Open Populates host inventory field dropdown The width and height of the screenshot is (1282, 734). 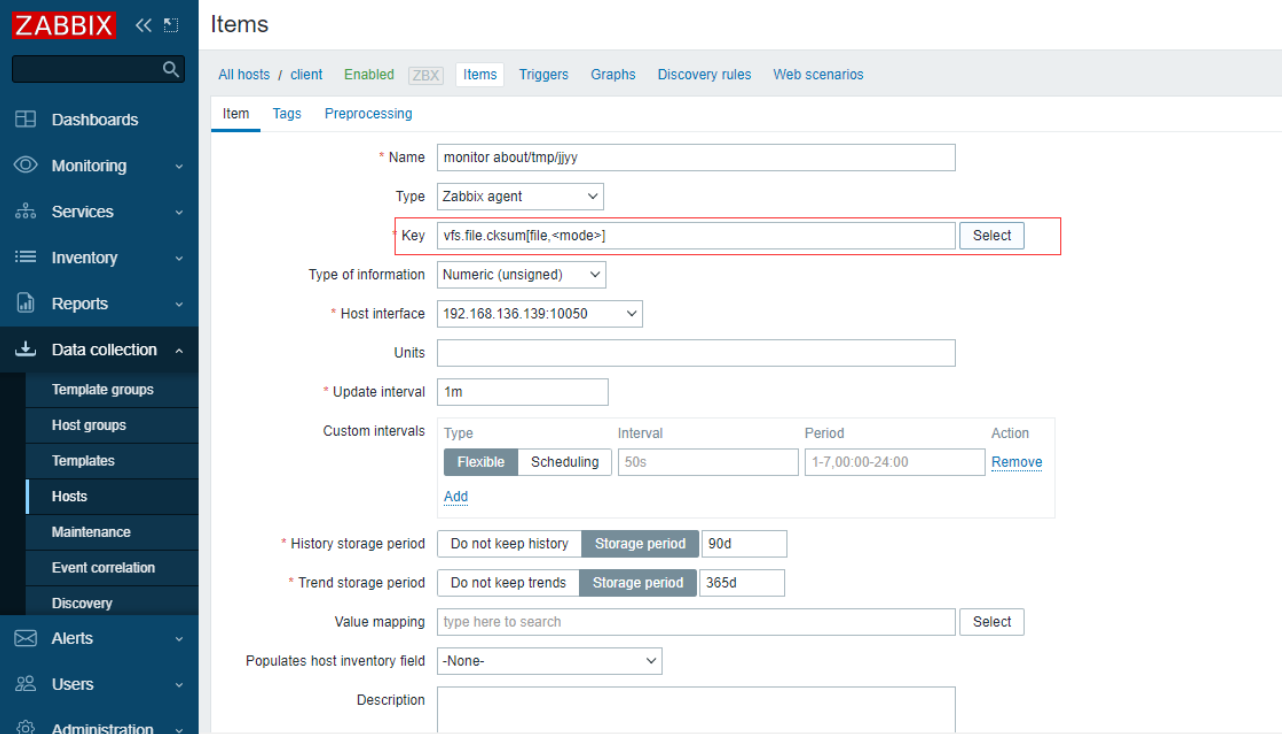549,661
